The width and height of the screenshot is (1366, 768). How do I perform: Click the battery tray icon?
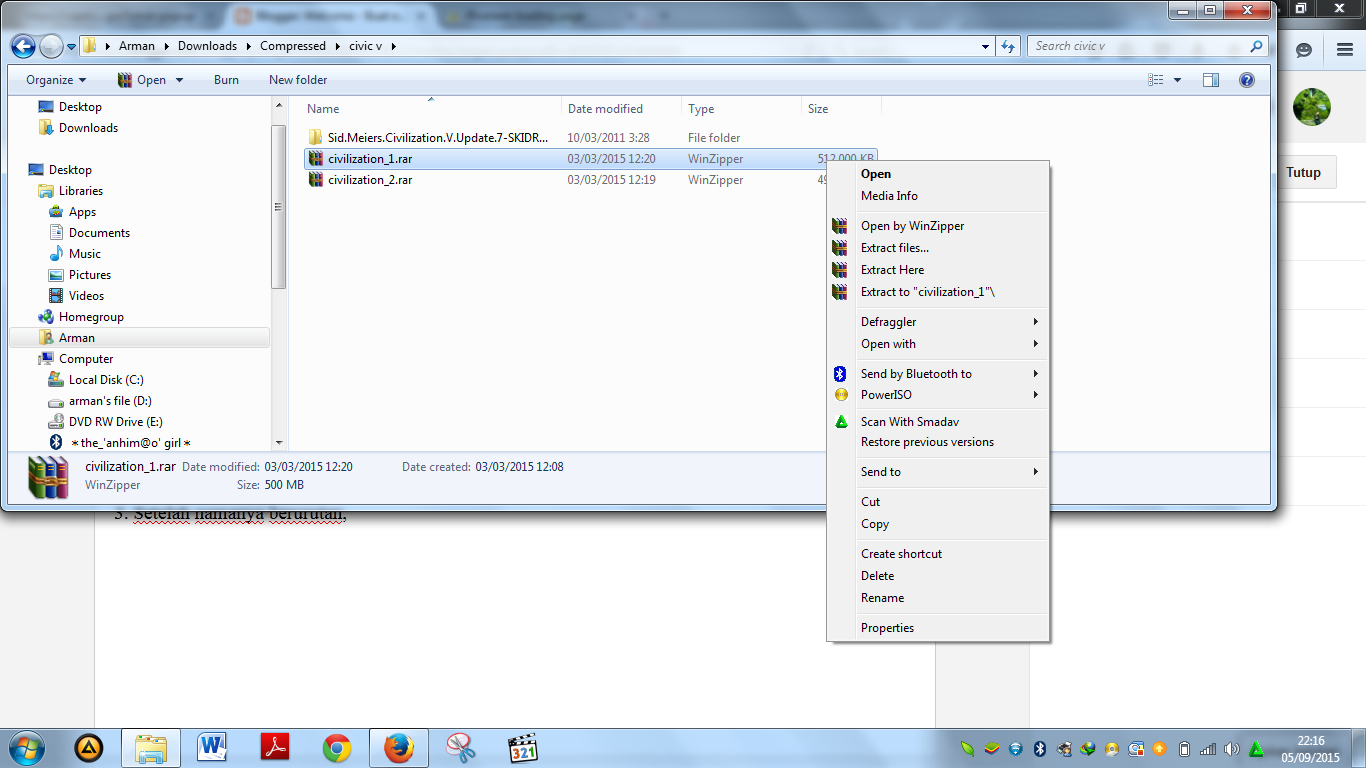click(x=1184, y=749)
